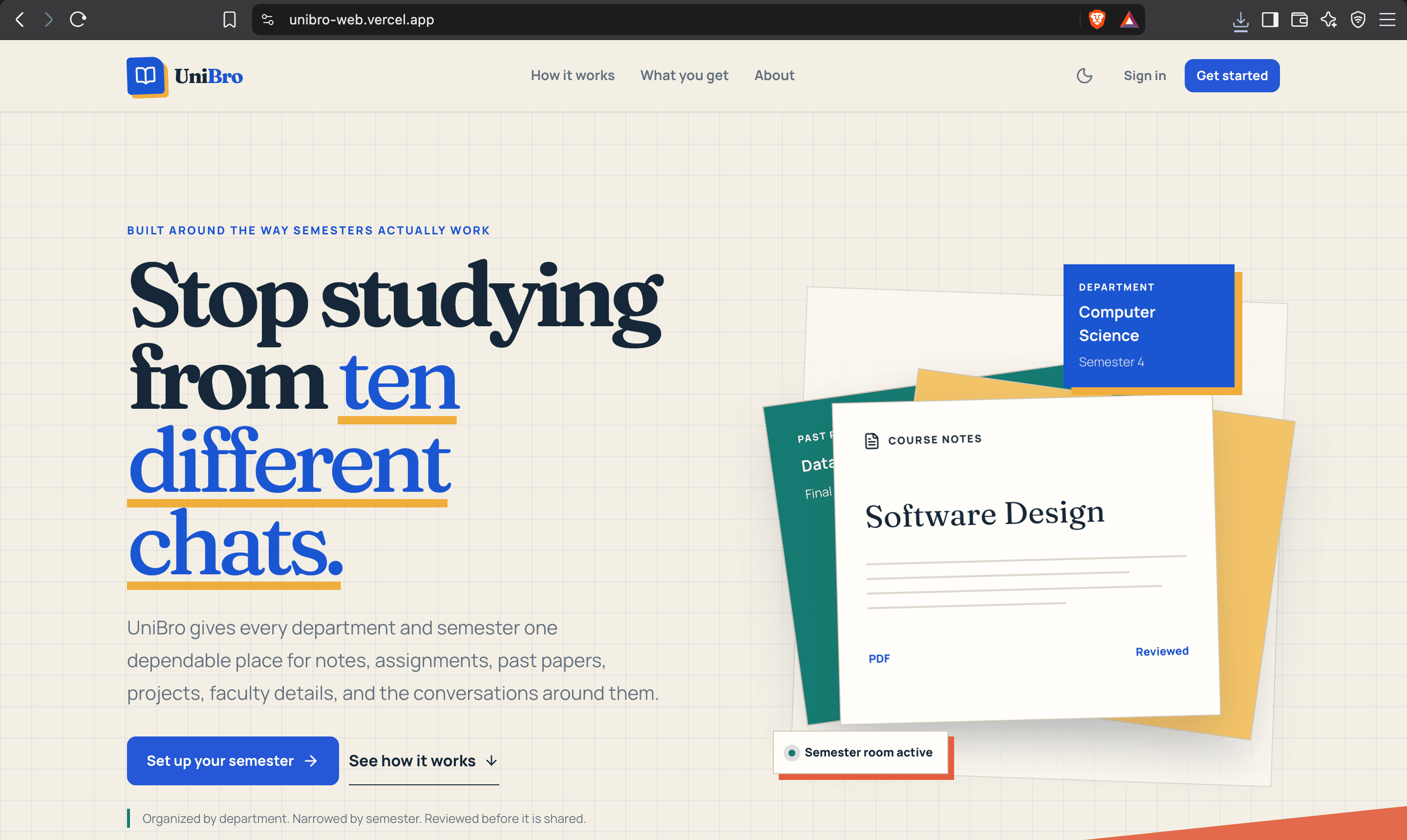Toggle the browser sidebar panel
This screenshot has width=1407, height=840.
point(1270,20)
